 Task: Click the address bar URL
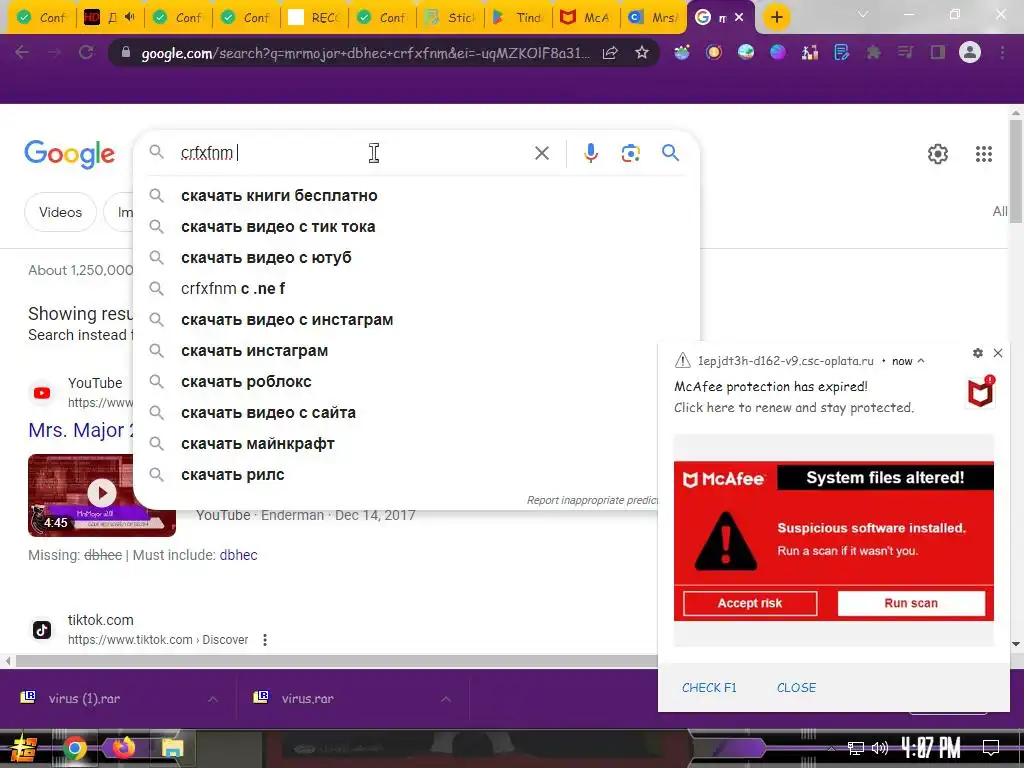[x=364, y=53]
